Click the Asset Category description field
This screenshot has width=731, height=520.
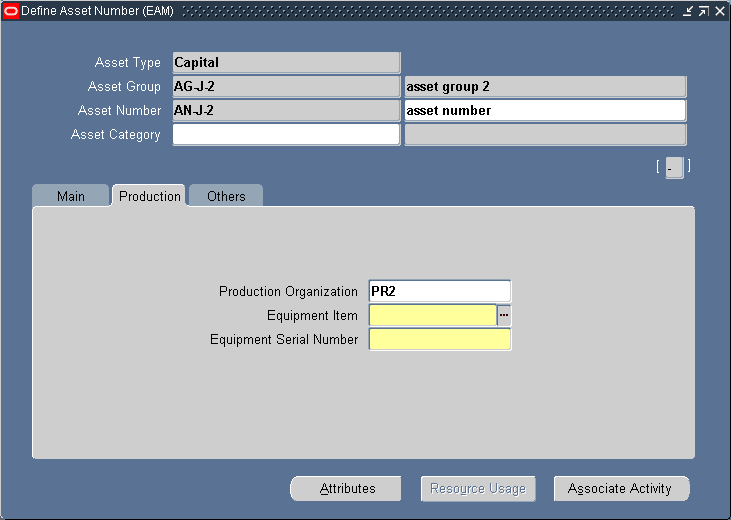[x=545, y=134]
